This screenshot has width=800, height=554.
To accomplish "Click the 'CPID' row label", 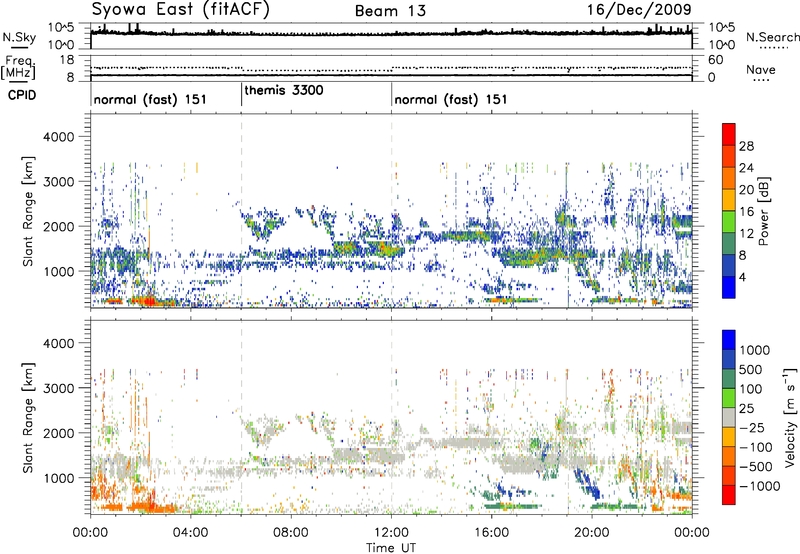I will tap(22, 95).
